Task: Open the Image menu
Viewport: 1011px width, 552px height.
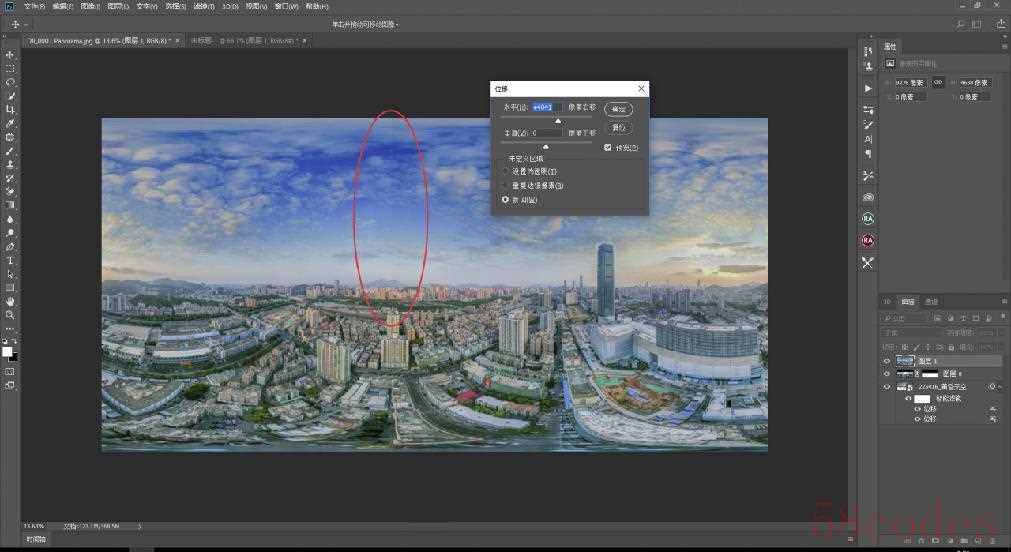Action: point(90,6)
